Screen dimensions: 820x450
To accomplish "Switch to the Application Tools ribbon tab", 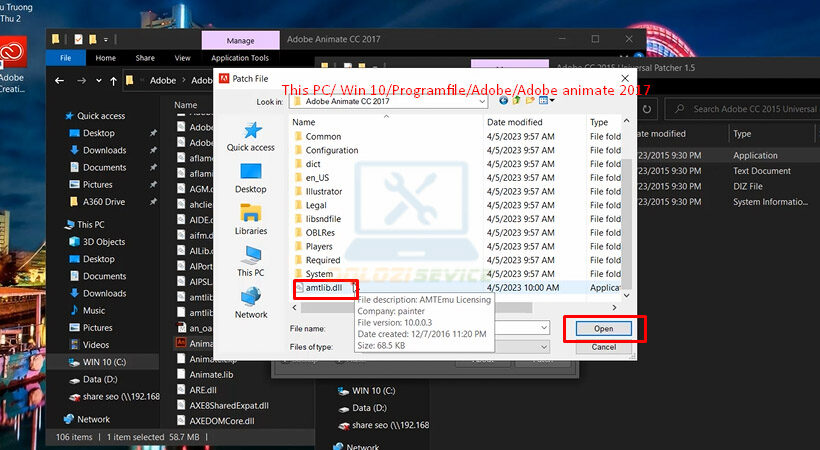I will point(239,58).
